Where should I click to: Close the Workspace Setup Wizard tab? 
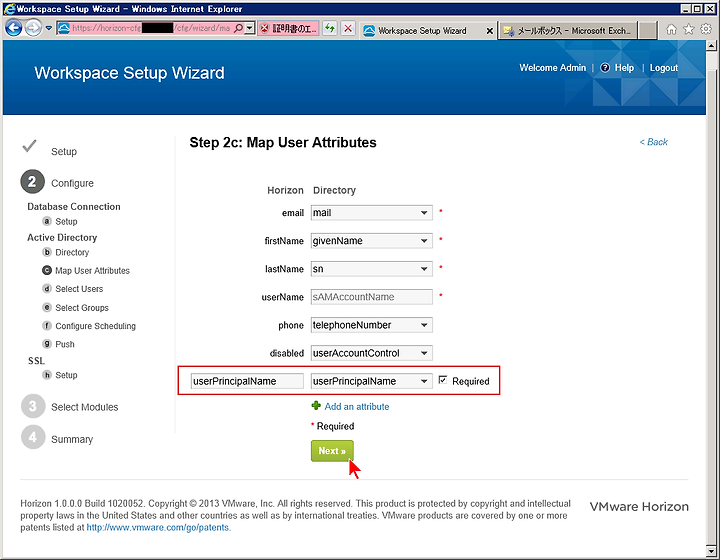(x=489, y=31)
